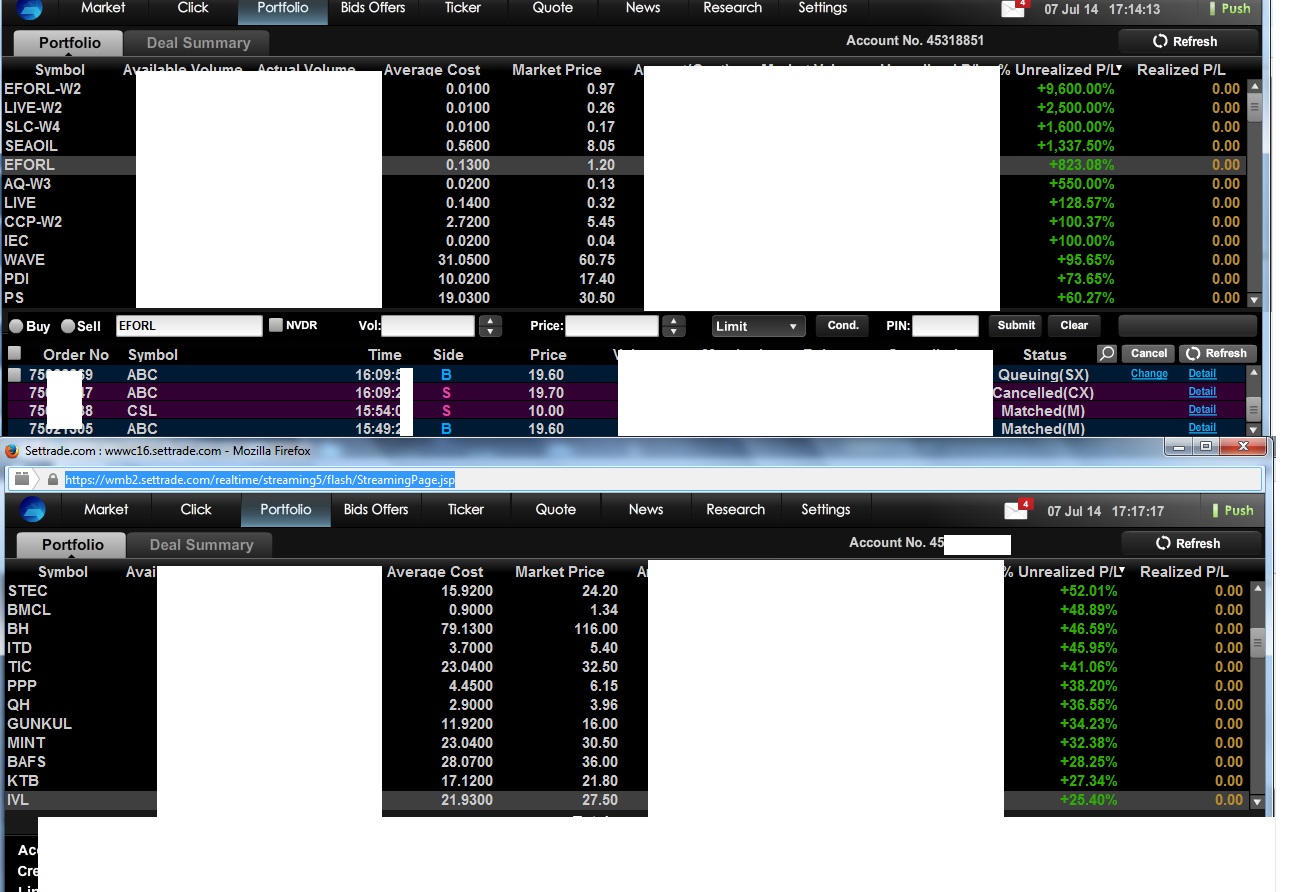
Task: Click Firefox icon in window title bar
Action: [x=13, y=451]
